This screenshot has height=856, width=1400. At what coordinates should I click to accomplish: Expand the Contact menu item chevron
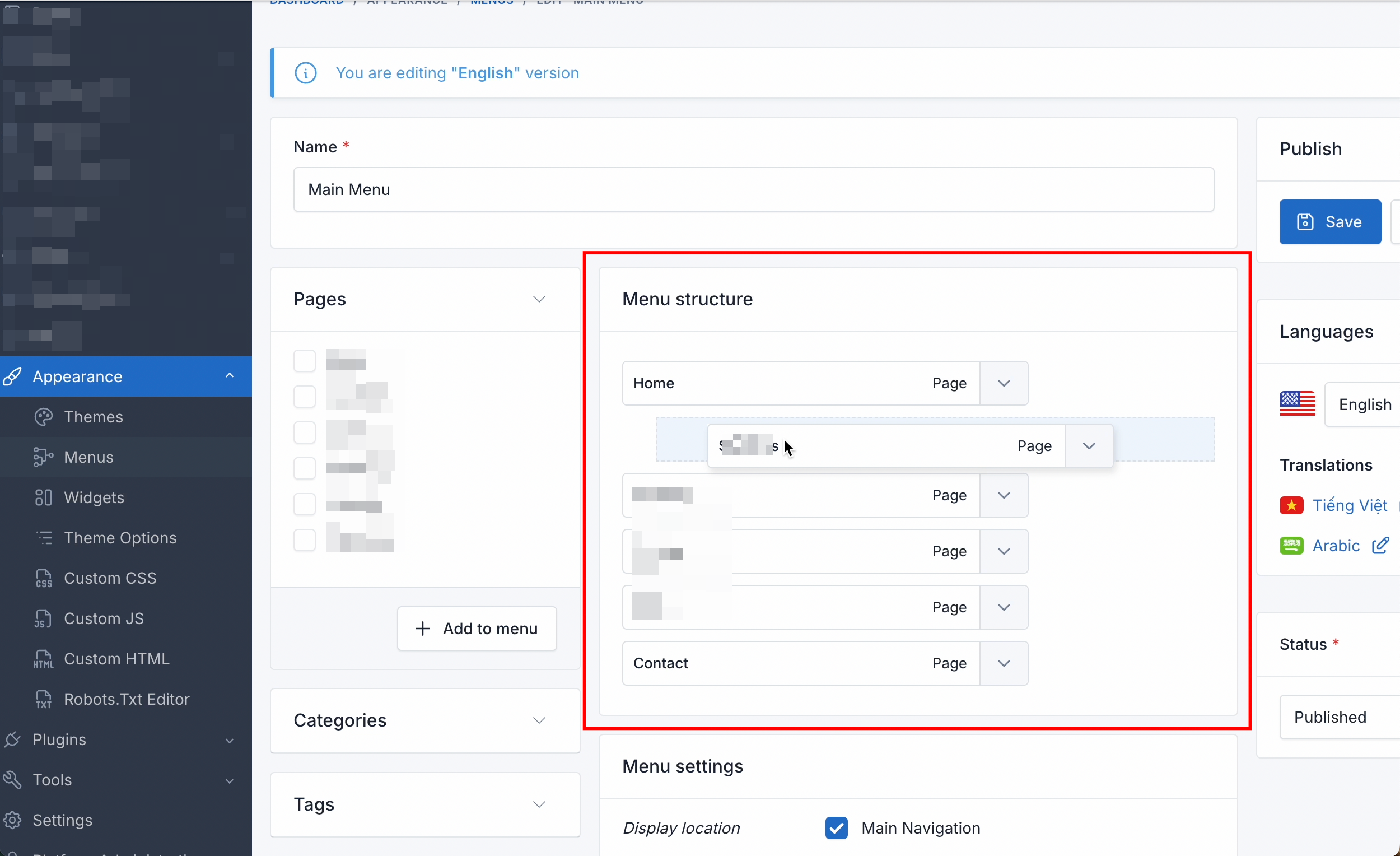click(x=1004, y=663)
